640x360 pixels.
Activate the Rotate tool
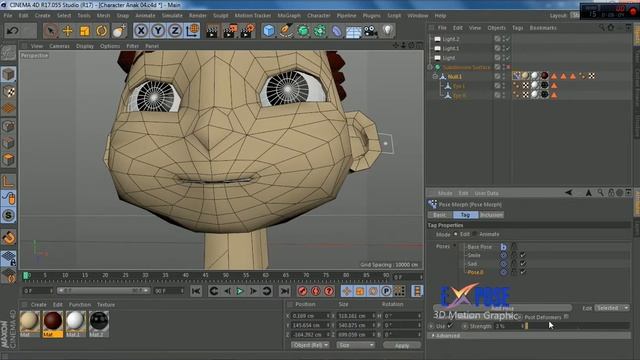(x=102, y=31)
